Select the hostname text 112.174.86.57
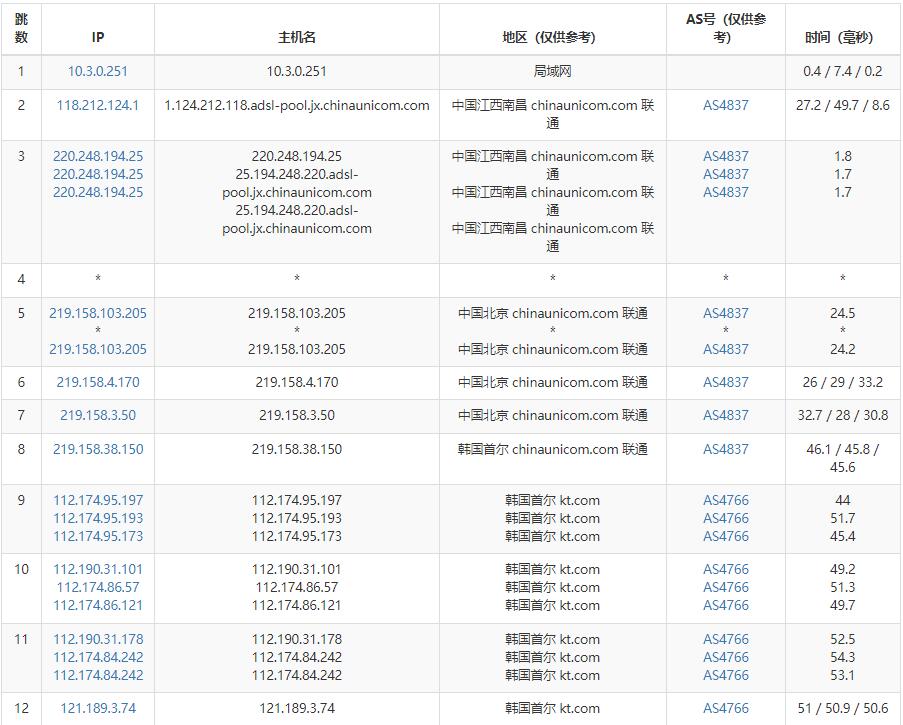903x725 pixels. 297,587
